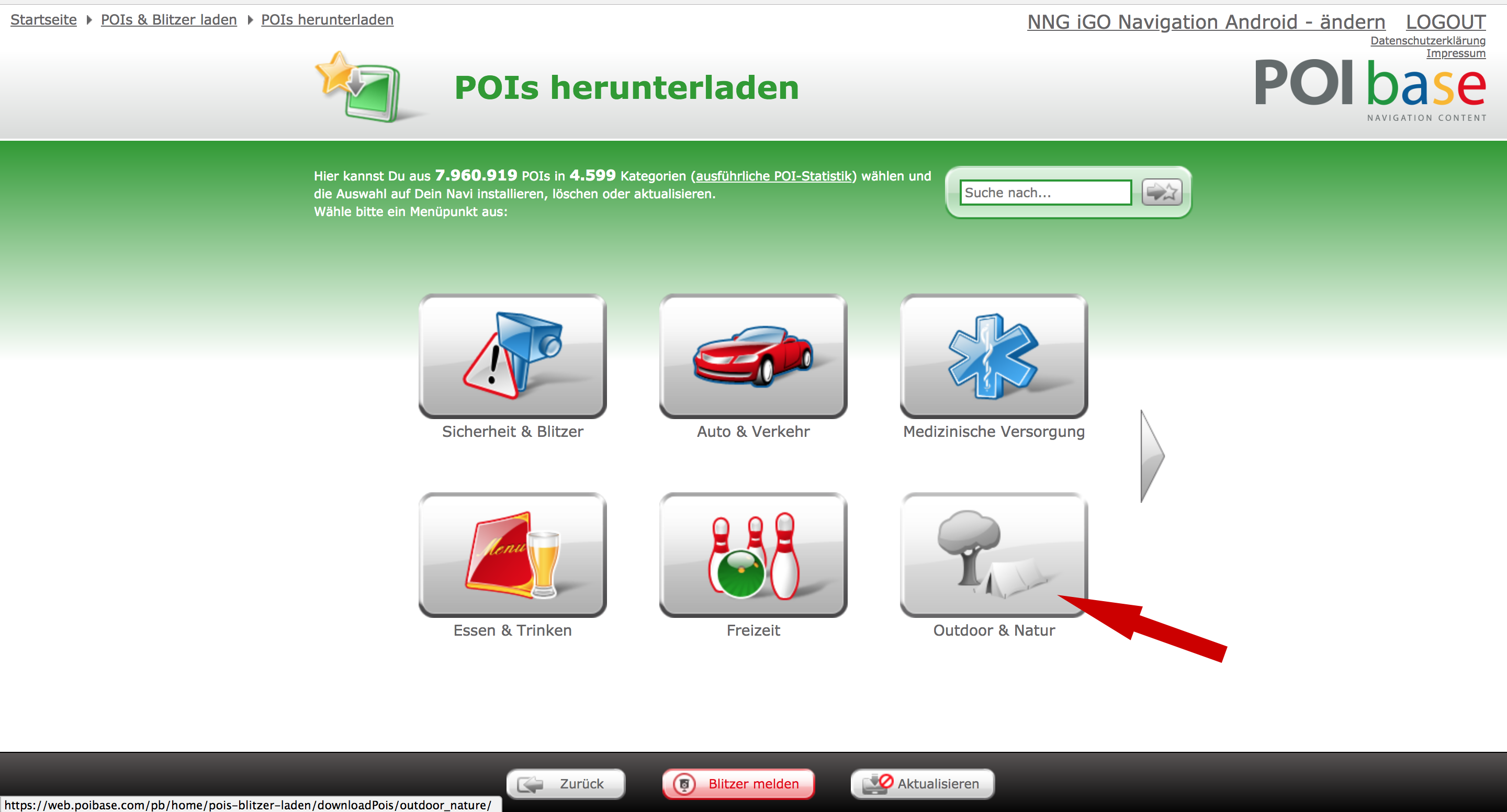Screen dimensions: 1507x812
Task: Open the Outdoor & Natur tent icon
Action: pos(993,555)
